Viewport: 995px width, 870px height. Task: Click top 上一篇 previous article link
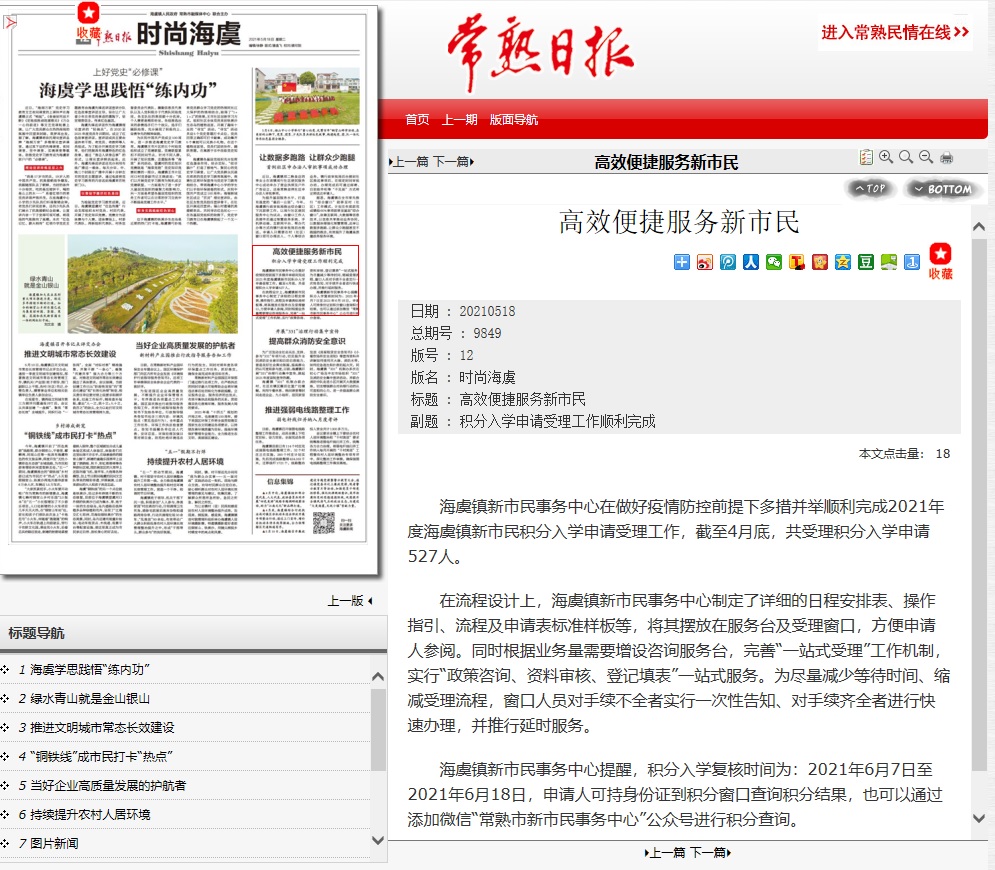(x=409, y=162)
